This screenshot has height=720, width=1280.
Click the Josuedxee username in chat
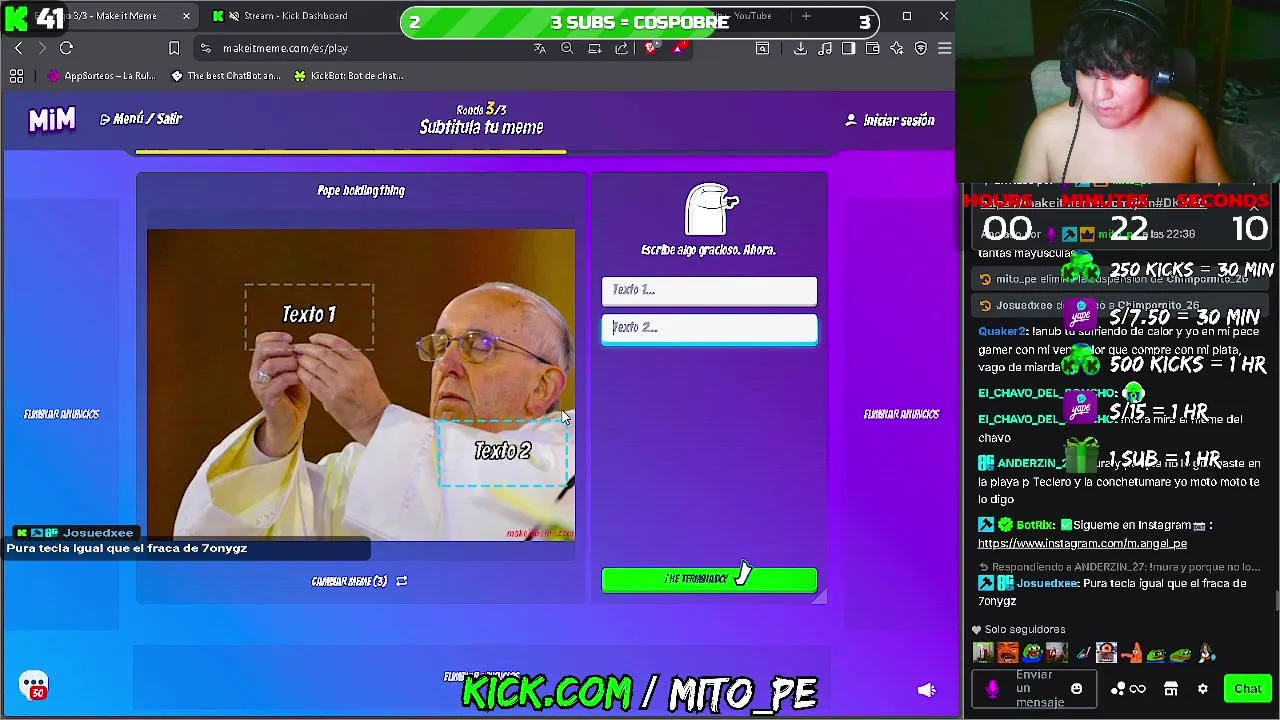point(1048,583)
